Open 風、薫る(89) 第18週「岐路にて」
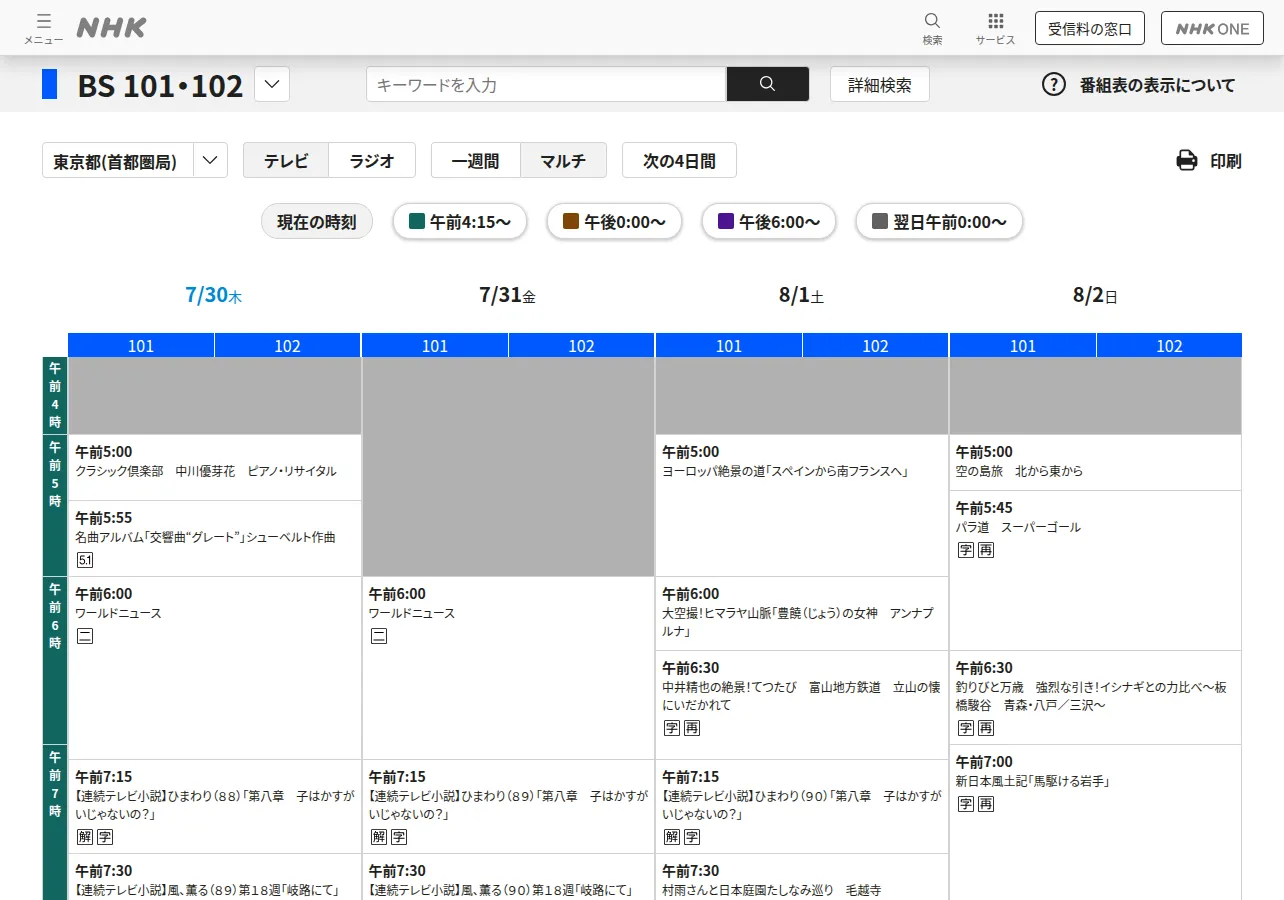The image size is (1284, 900). [x=207, y=890]
